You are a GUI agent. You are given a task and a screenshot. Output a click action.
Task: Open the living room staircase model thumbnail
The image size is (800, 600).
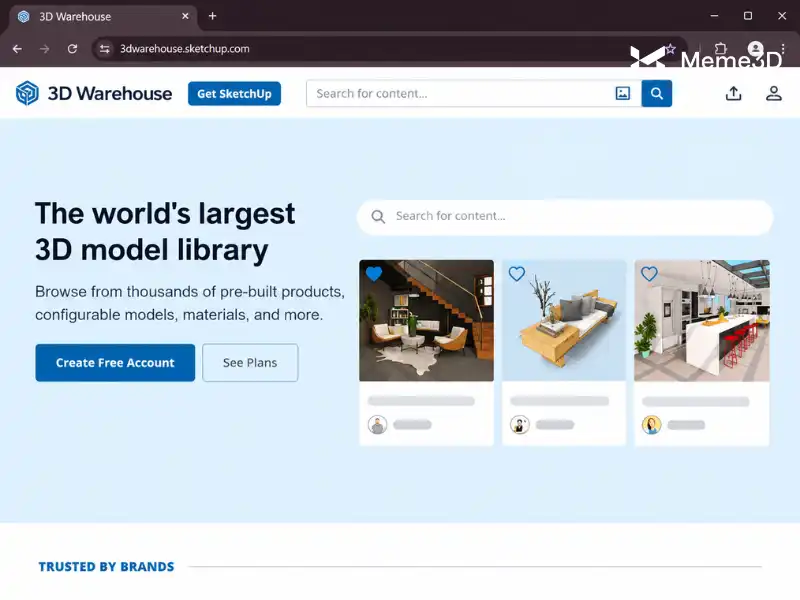427,320
